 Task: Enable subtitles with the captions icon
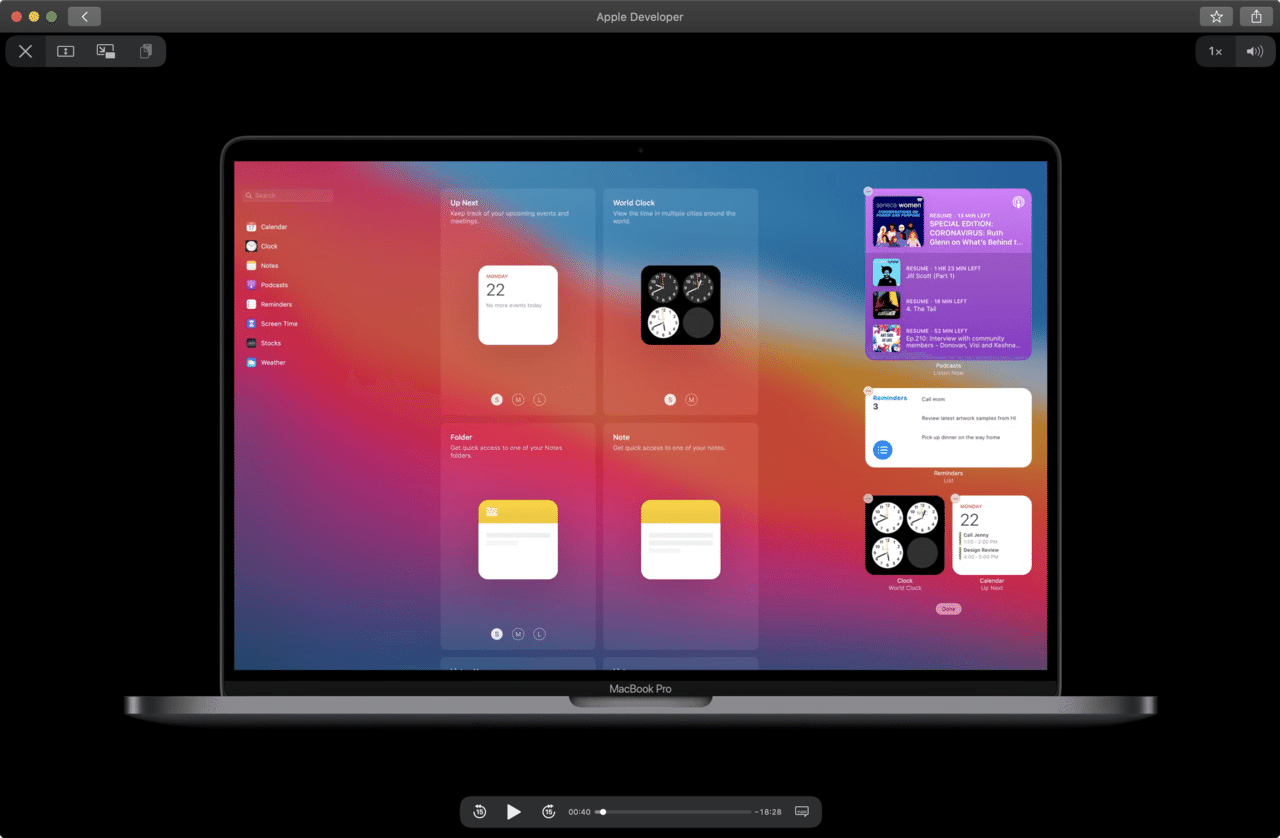point(801,811)
